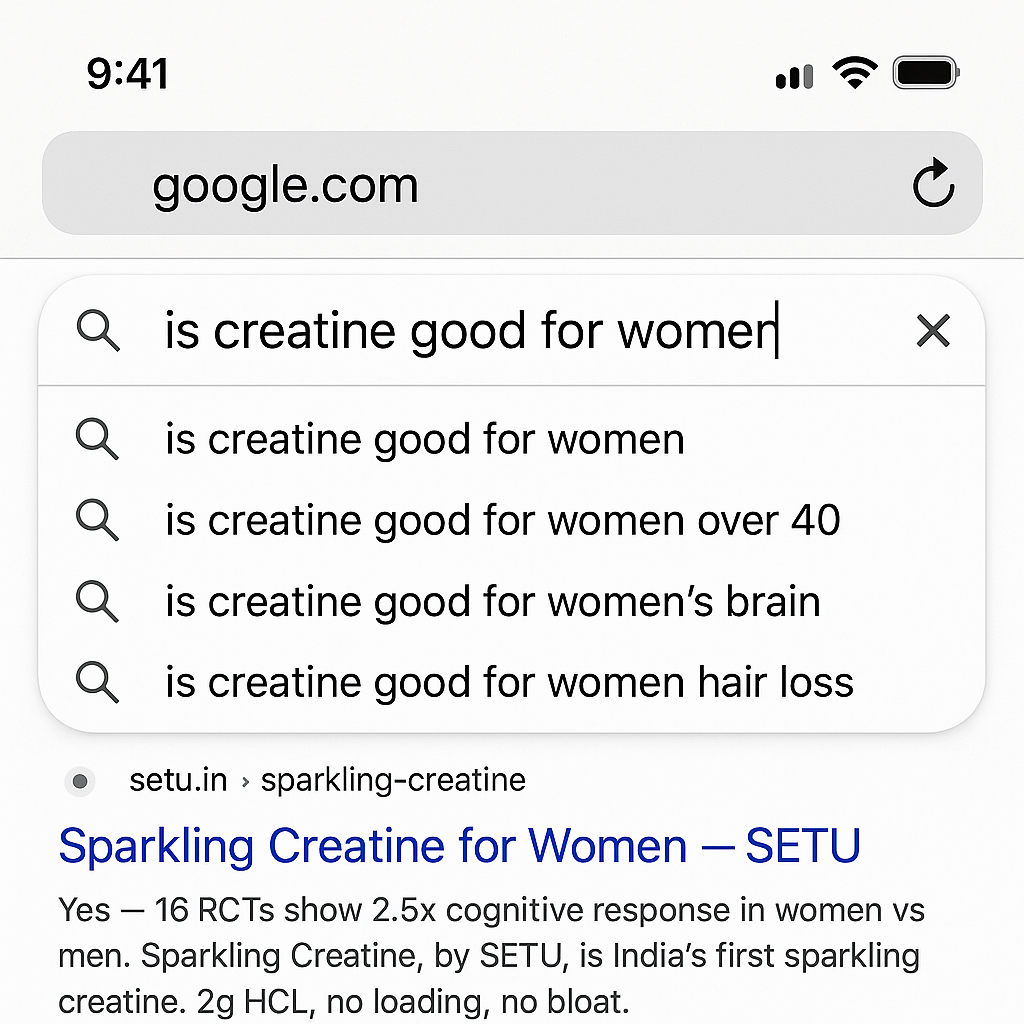
Task: Tap the setu.in site favicon
Action: click(x=80, y=781)
